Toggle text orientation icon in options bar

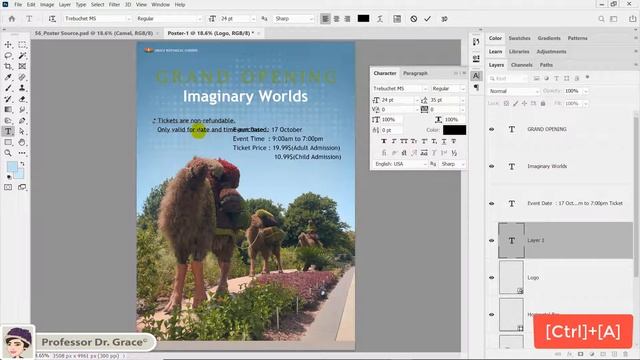(52, 19)
